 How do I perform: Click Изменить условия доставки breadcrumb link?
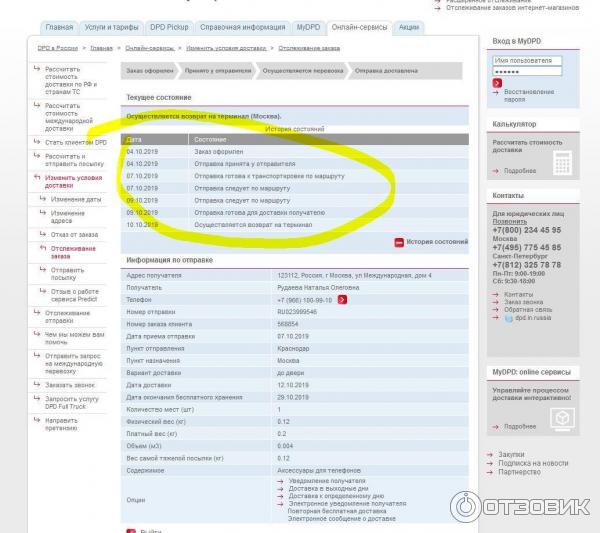(226, 48)
